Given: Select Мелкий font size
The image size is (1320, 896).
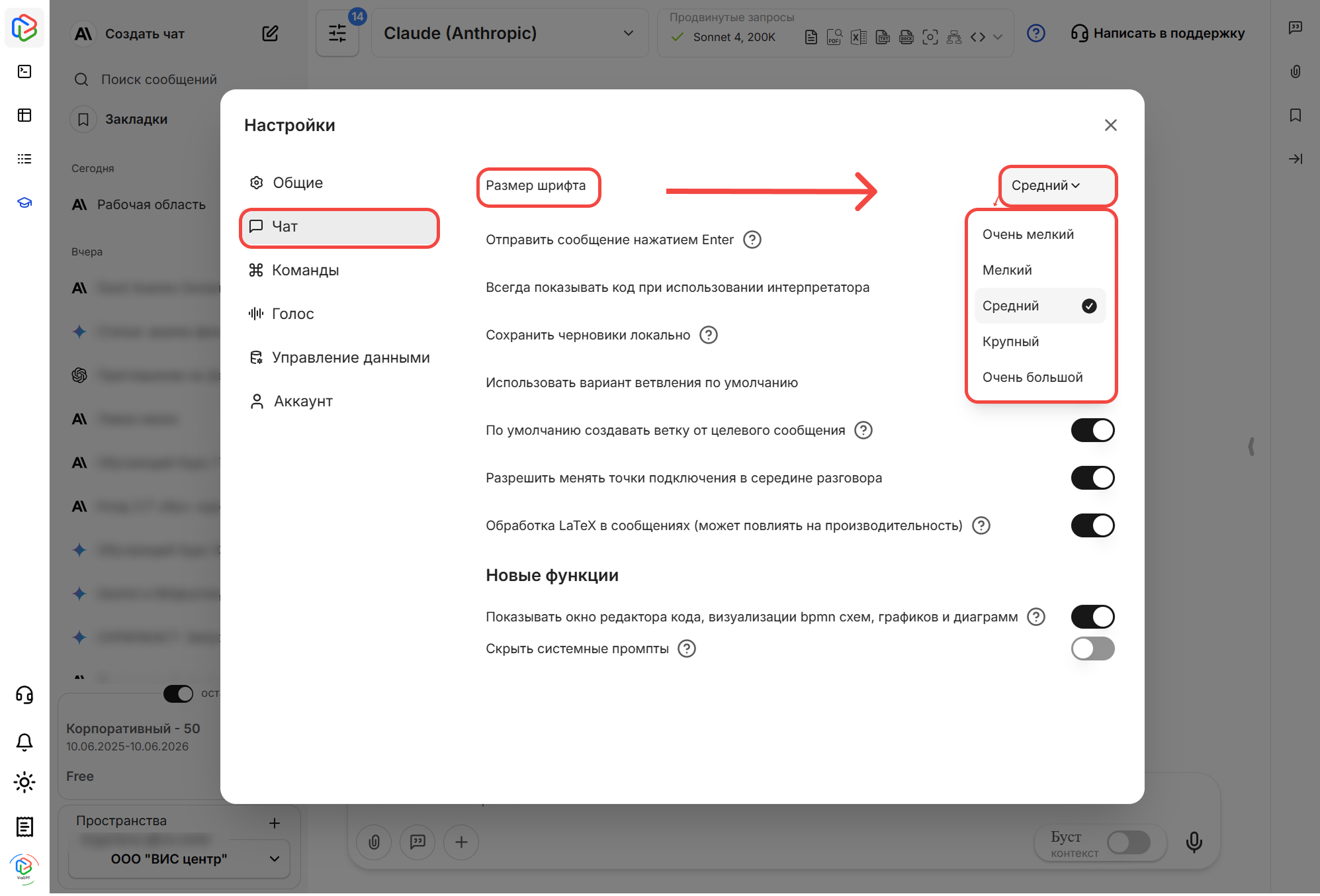Looking at the screenshot, I should (1040, 270).
